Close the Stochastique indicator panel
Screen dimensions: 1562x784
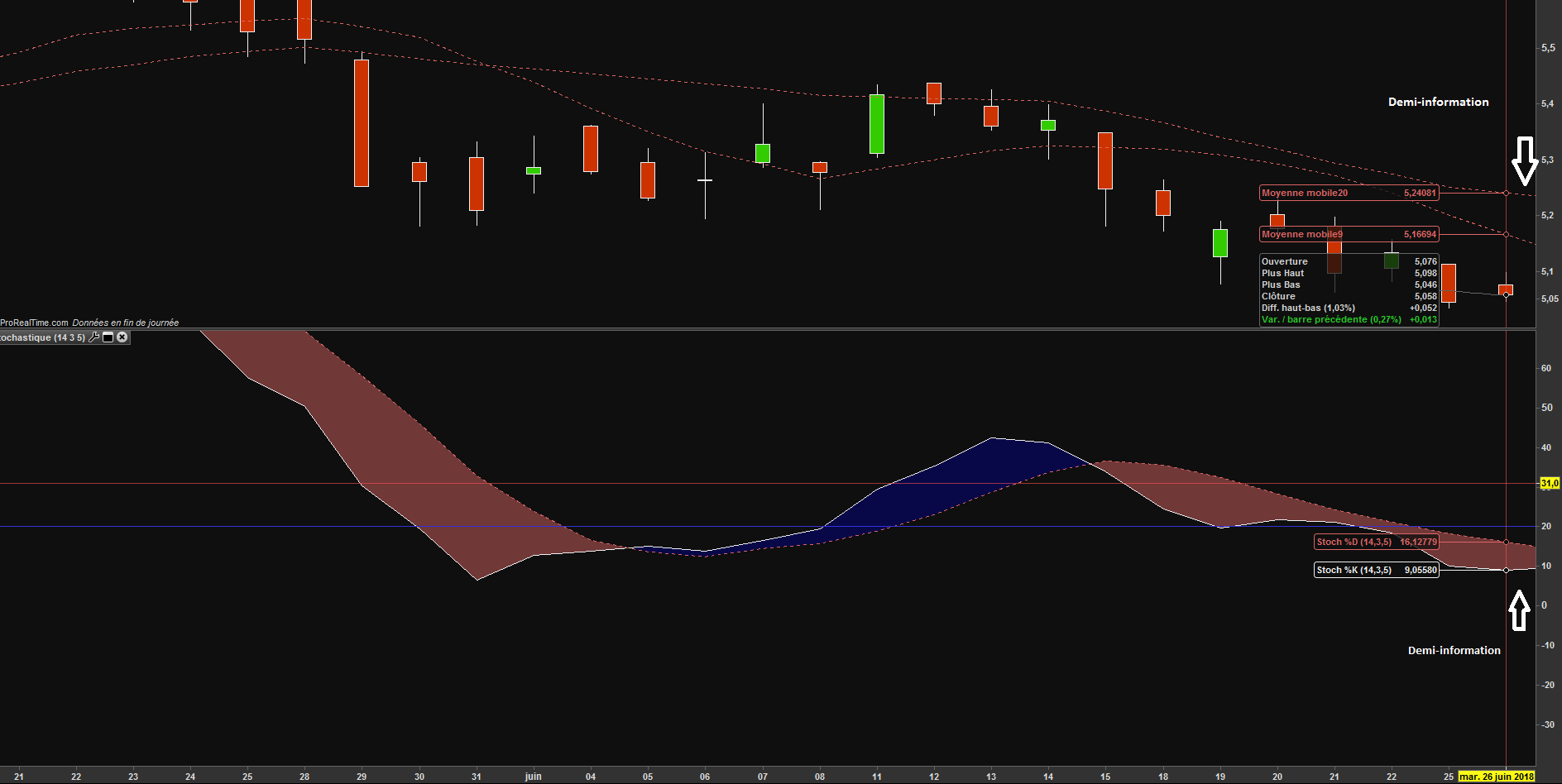tap(122, 337)
